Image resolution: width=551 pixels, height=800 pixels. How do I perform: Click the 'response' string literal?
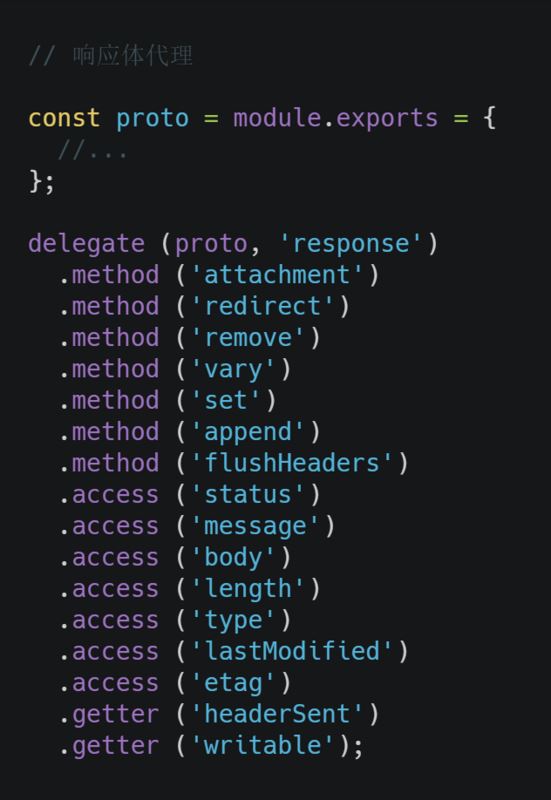point(350,244)
